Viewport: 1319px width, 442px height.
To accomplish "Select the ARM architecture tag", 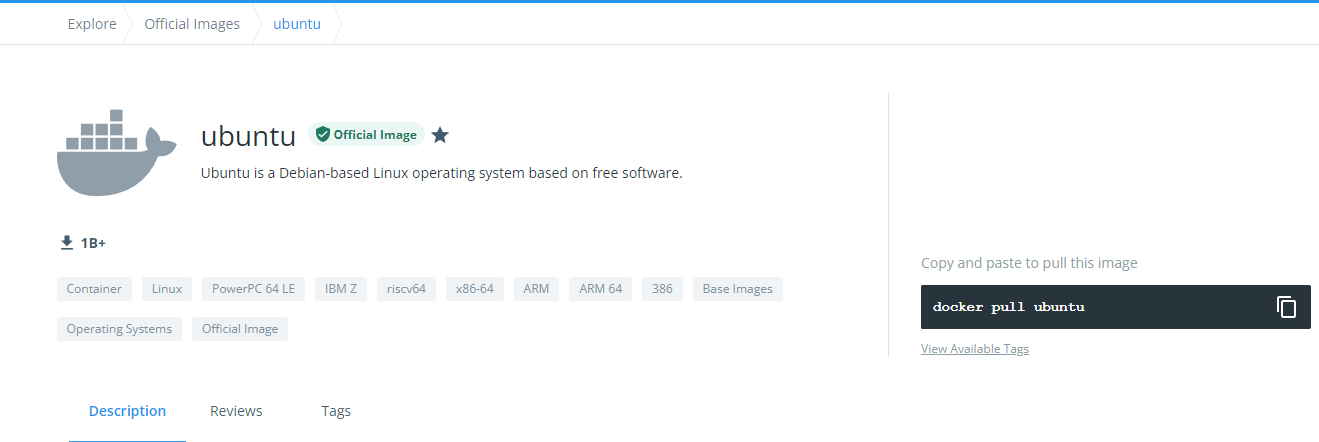I will (x=536, y=289).
